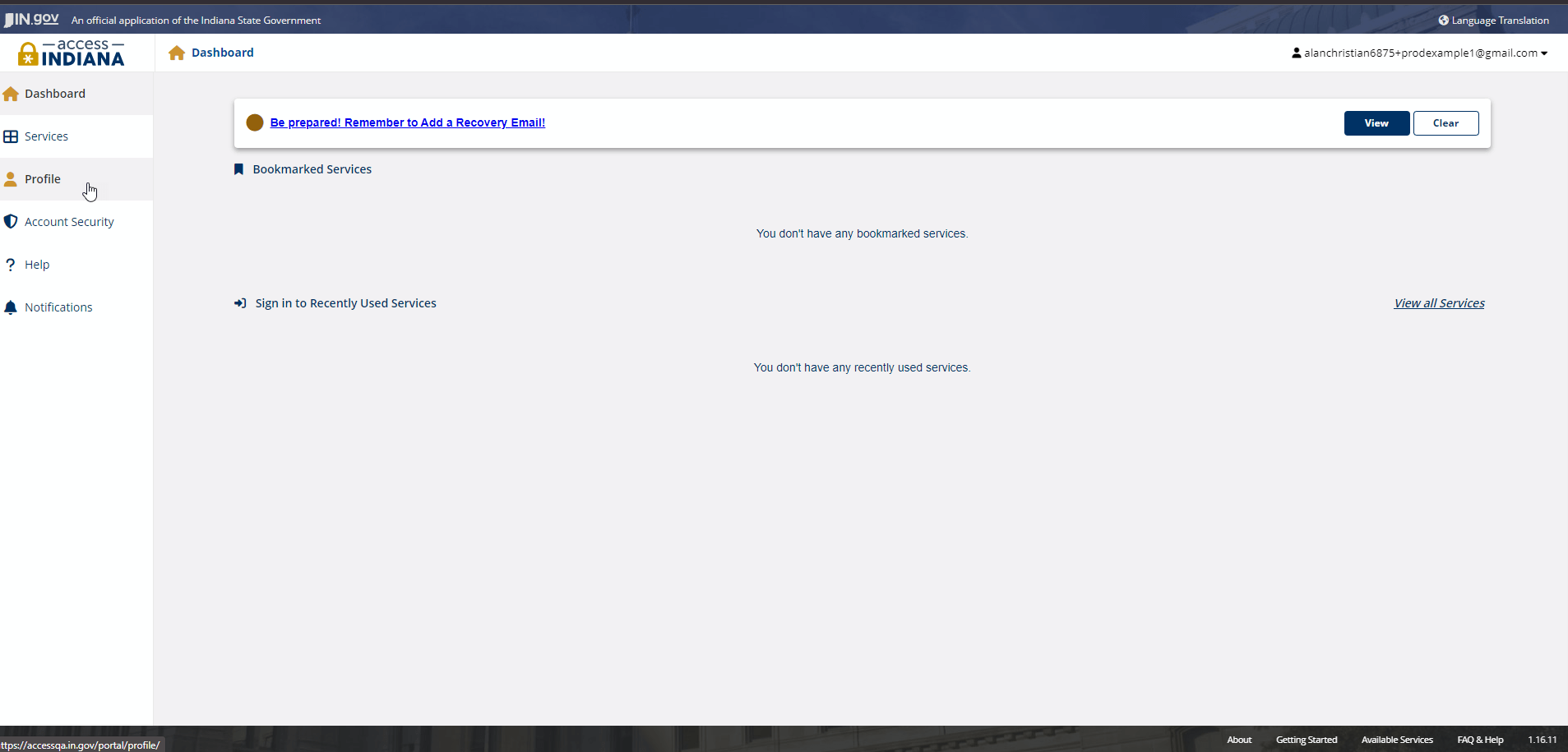1568x752 pixels.
Task: Click the Profile person icon in sidebar
Action: (11, 179)
